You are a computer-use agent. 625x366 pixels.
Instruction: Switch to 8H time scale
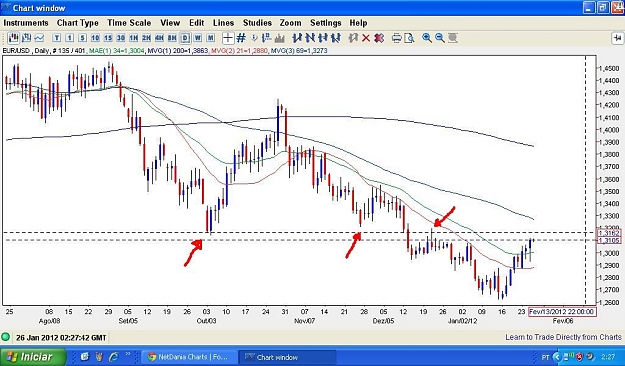pyautogui.click(x=172, y=38)
